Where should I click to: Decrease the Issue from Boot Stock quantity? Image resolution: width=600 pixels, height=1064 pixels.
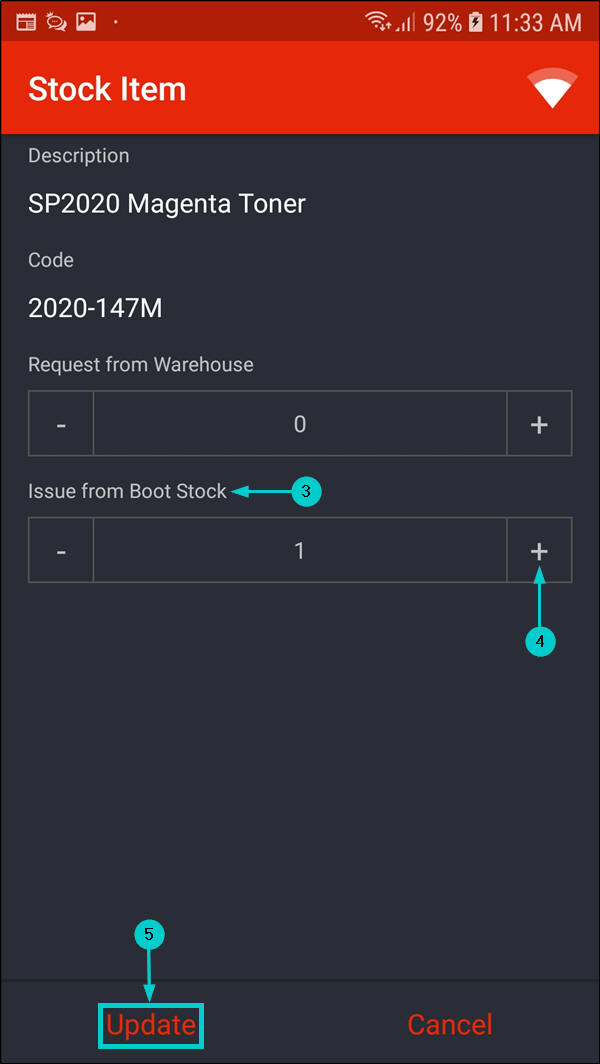tap(61, 550)
